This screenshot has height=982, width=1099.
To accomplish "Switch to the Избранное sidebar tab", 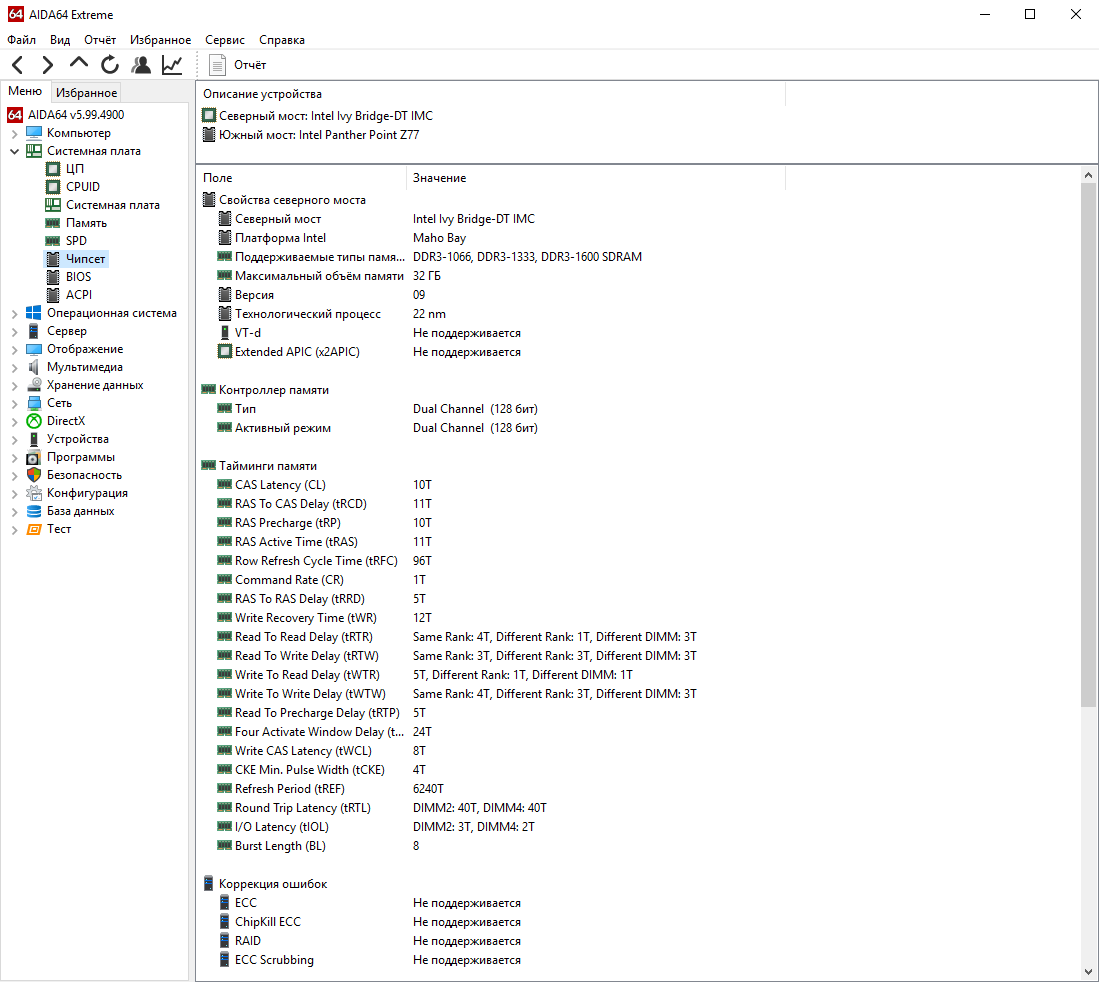I will click(x=86, y=93).
